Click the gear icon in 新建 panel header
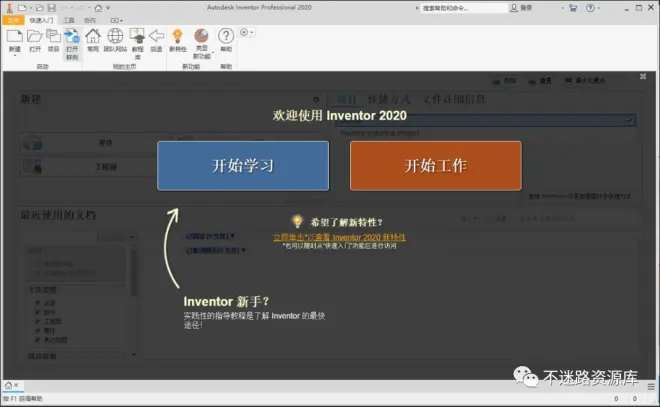Image resolution: width=660 pixels, height=407 pixels. [x=316, y=99]
